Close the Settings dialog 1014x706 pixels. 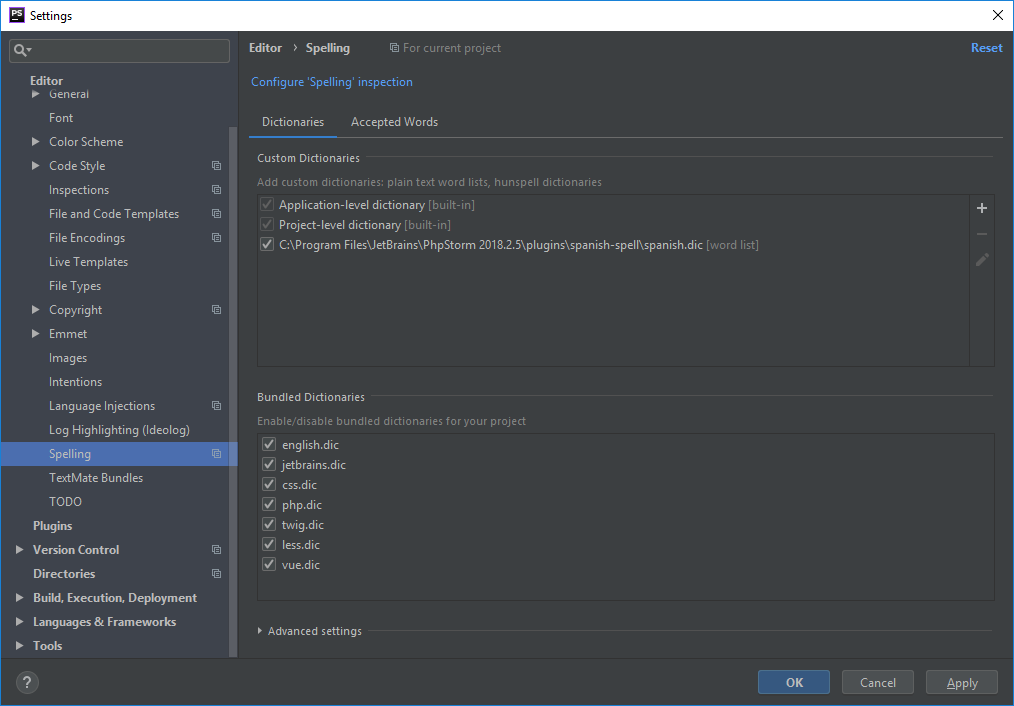click(x=998, y=15)
